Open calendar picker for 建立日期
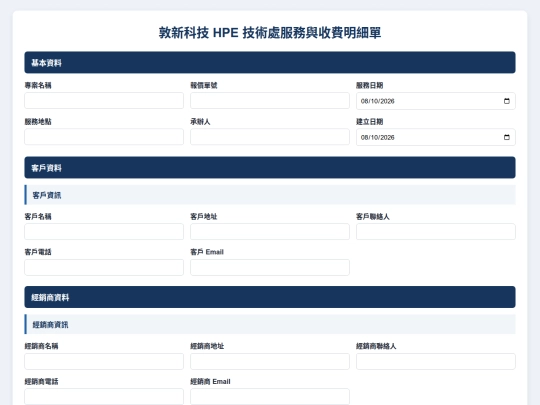 pyautogui.click(x=507, y=137)
